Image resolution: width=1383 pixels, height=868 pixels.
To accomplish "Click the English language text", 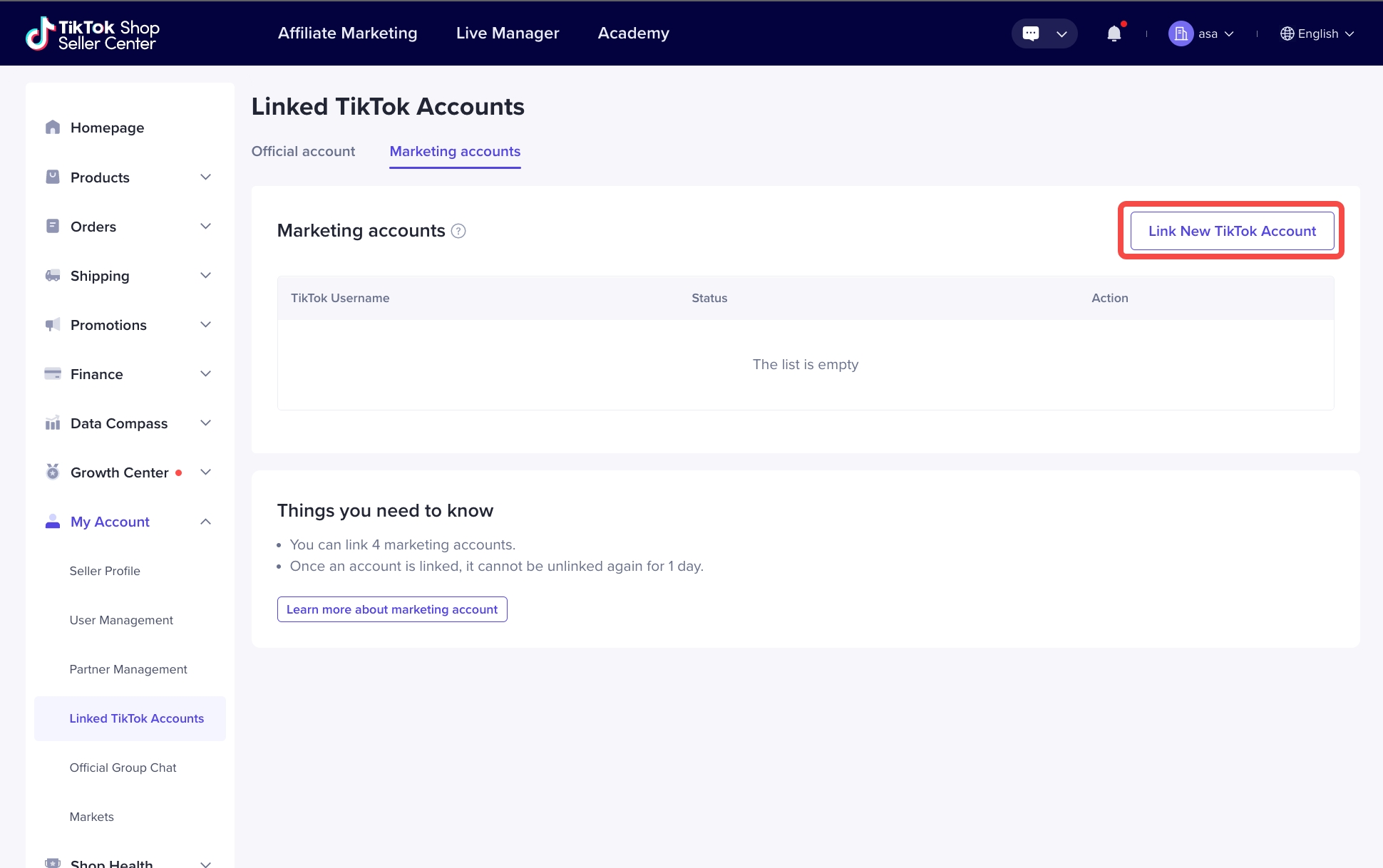I will tap(1318, 33).
